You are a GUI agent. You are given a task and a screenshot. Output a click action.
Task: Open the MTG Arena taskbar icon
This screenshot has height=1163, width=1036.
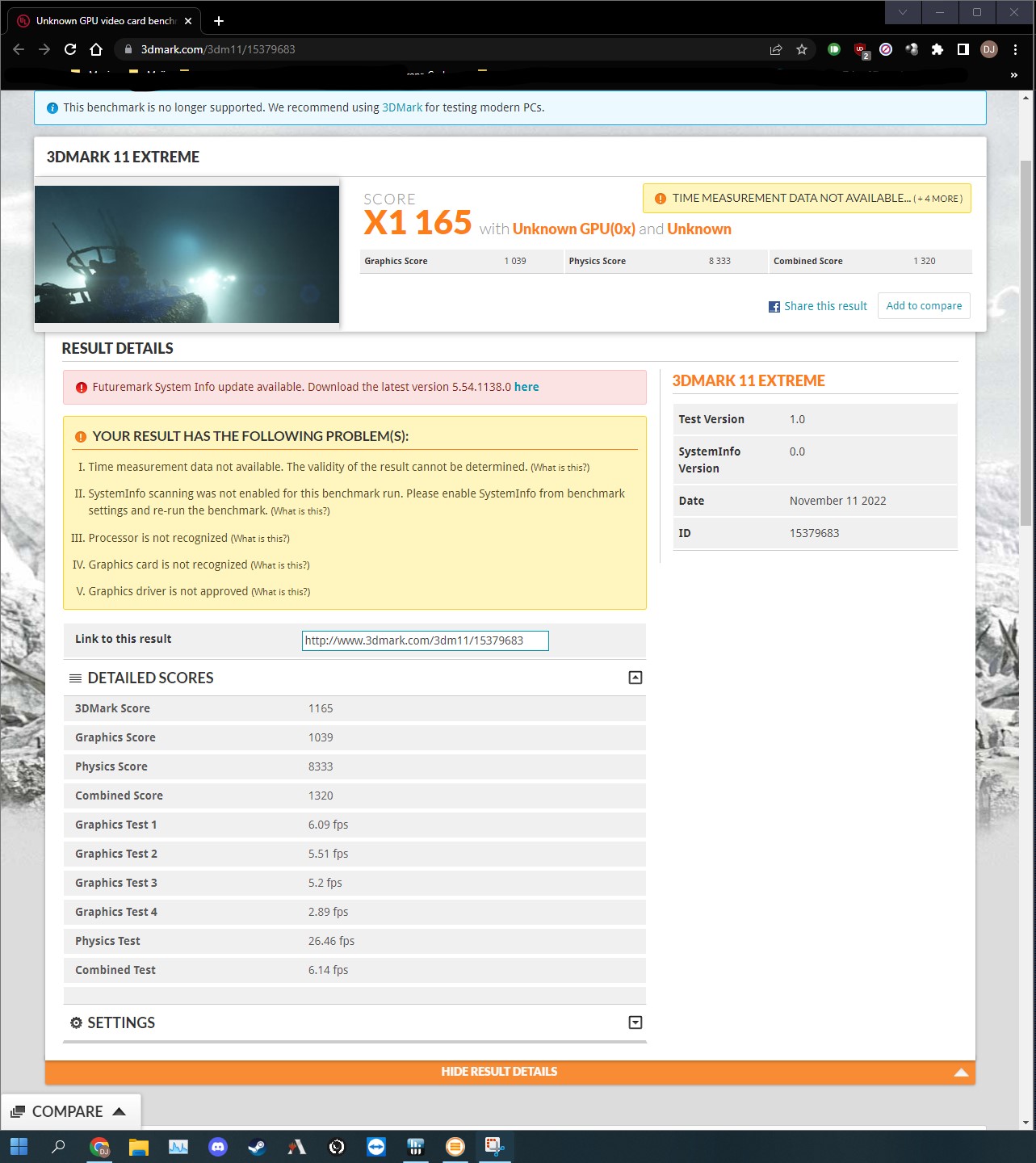297,1147
